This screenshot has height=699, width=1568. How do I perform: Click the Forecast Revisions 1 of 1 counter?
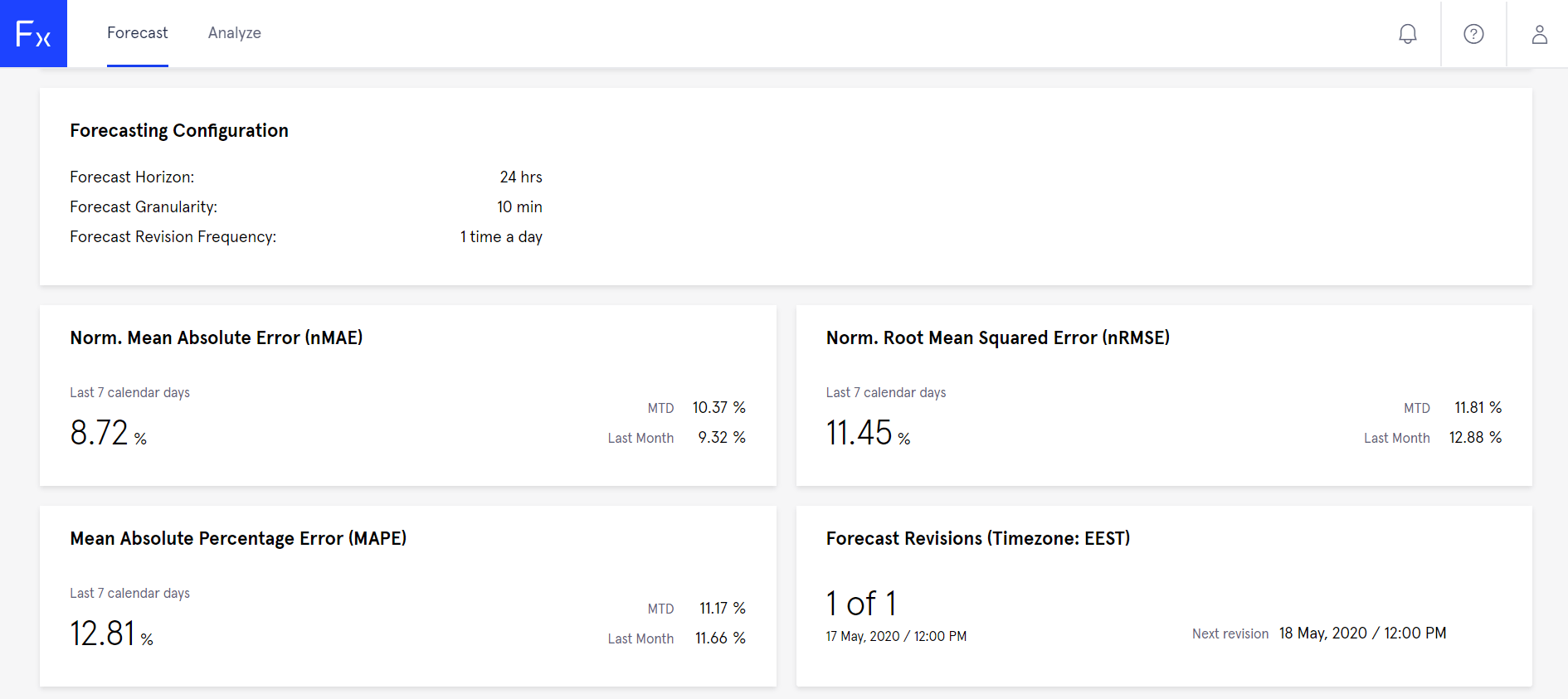(861, 603)
